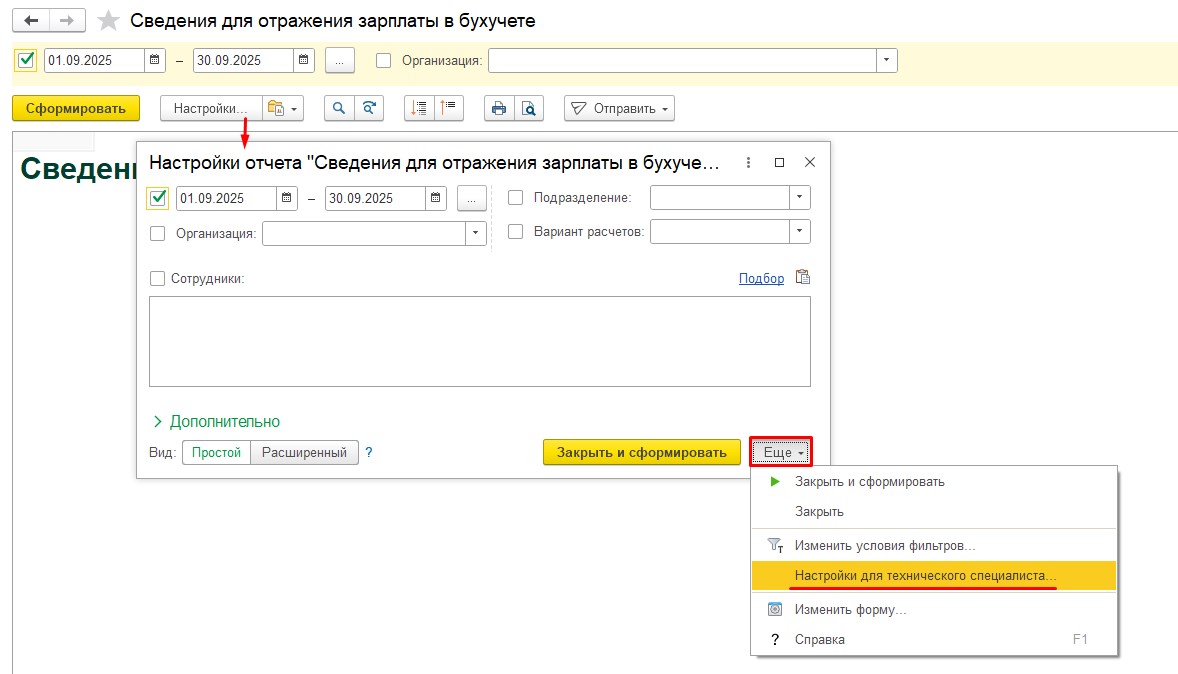Viewport: 1178px width, 674px height.
Task: Click the back navigation arrow
Action: coord(32,21)
